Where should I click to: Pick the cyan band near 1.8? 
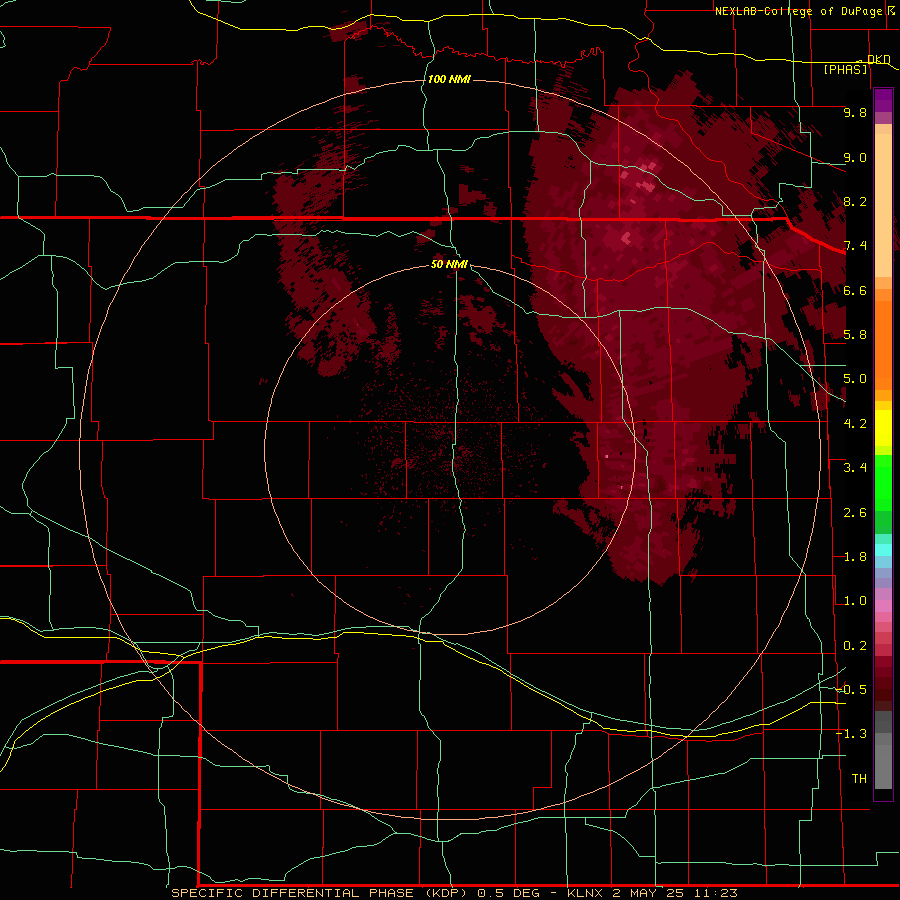pos(883,550)
